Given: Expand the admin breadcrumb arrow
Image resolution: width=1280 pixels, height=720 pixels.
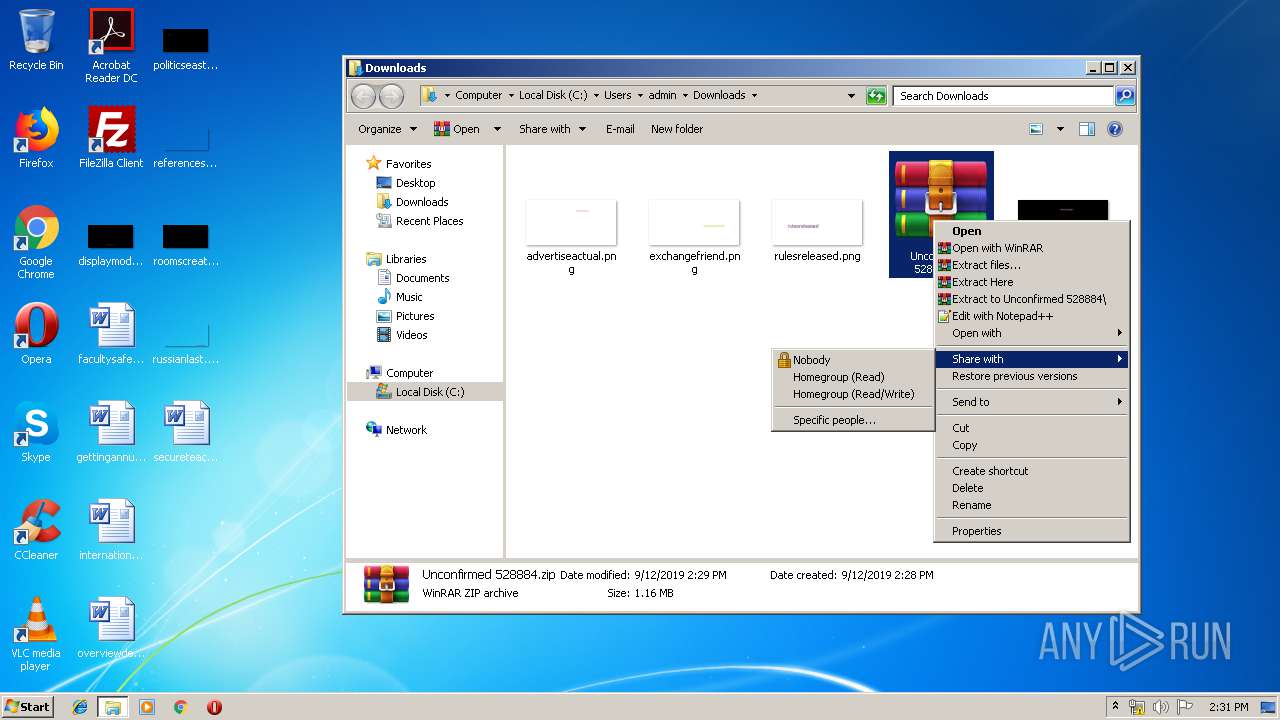Looking at the screenshot, I should coord(685,96).
